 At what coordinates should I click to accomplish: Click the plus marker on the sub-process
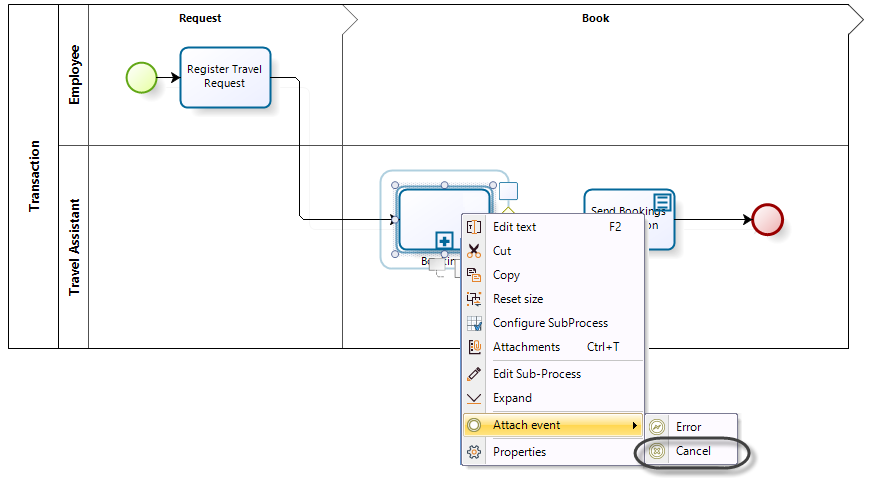pos(445,240)
